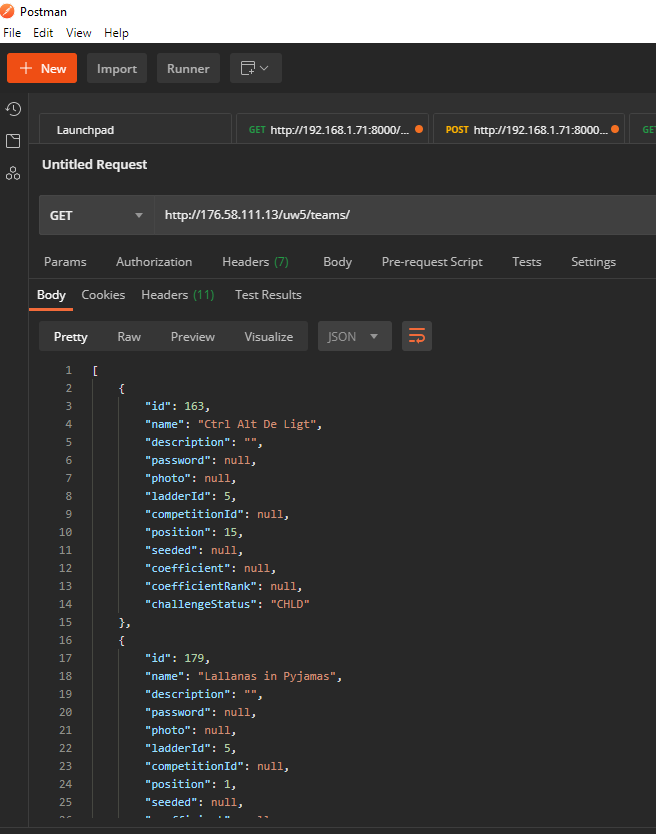The image size is (656, 834).
Task: Open the Edit menu
Action: pos(43,33)
